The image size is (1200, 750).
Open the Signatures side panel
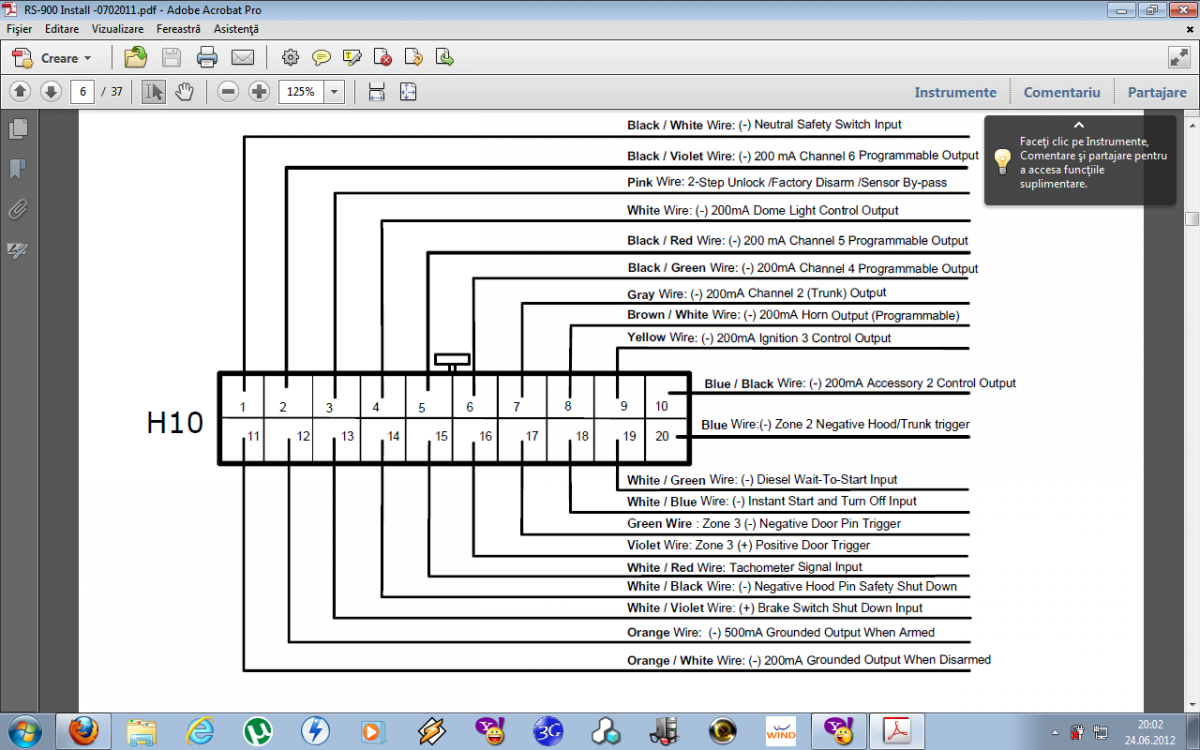(18, 250)
